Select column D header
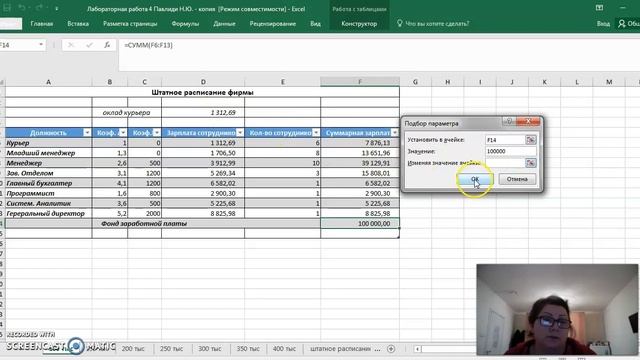Viewport: 640px width, 360px height. coord(203,82)
